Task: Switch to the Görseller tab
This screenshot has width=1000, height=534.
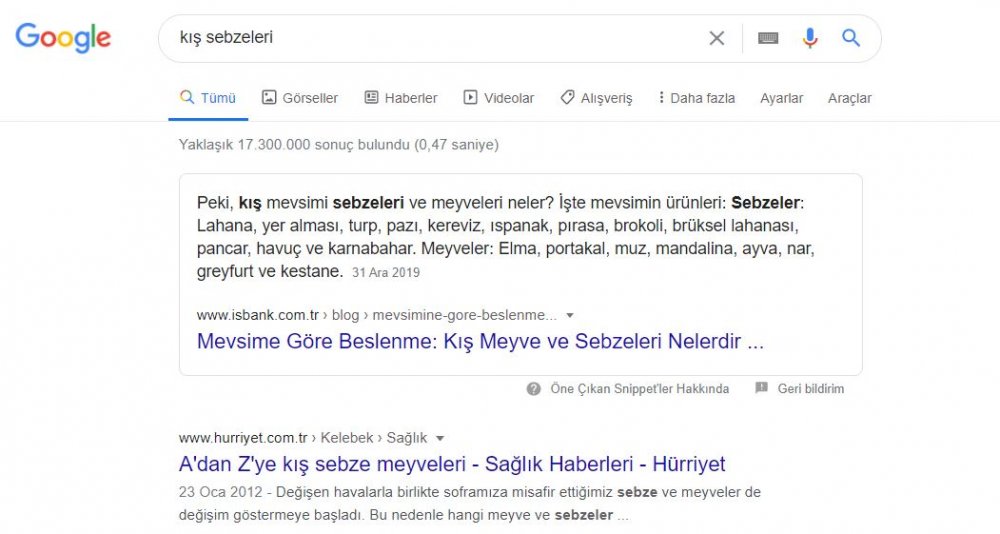Action: (x=300, y=98)
